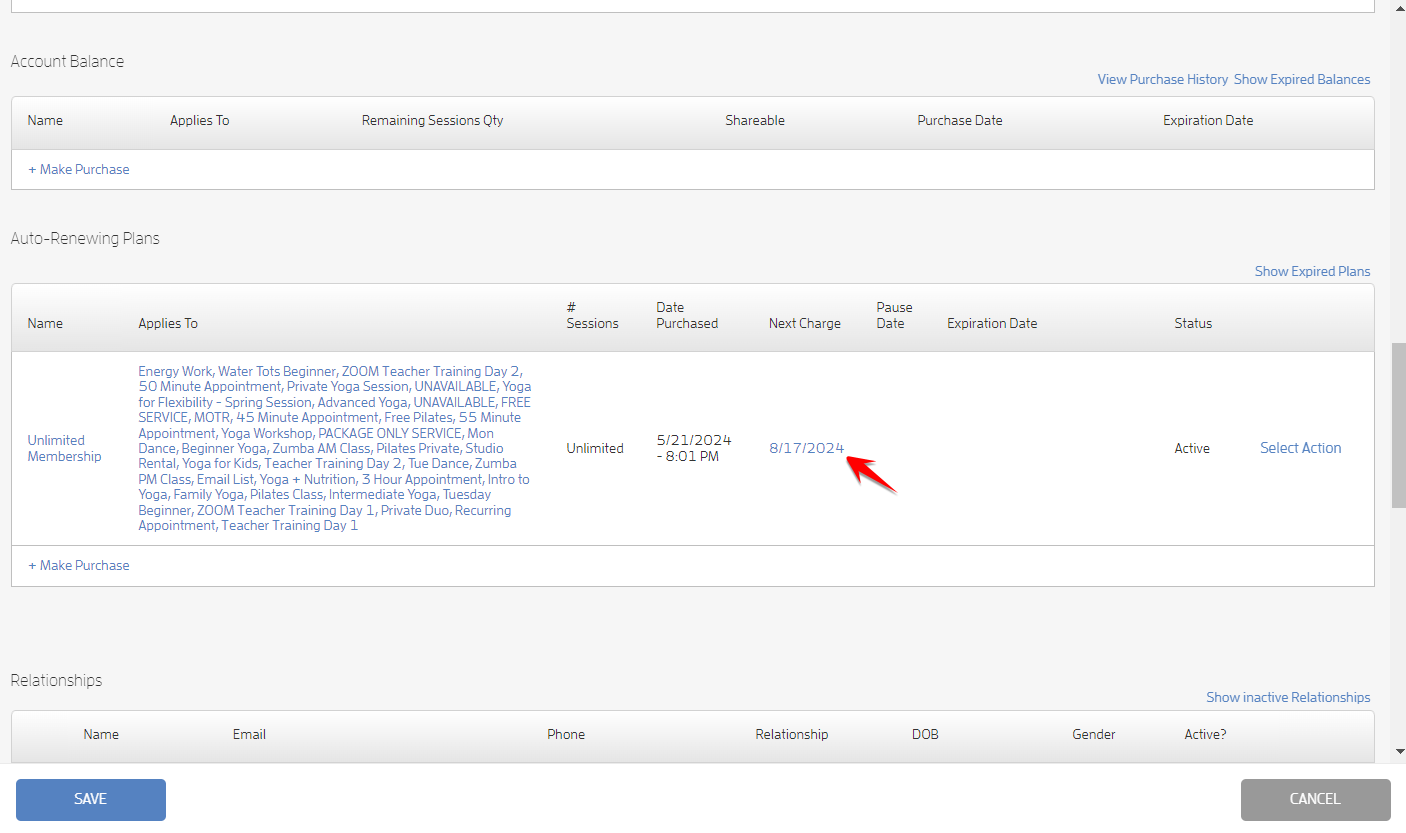Open the 3 Hour Appointment link
1406x833 pixels.
[x=421, y=479]
